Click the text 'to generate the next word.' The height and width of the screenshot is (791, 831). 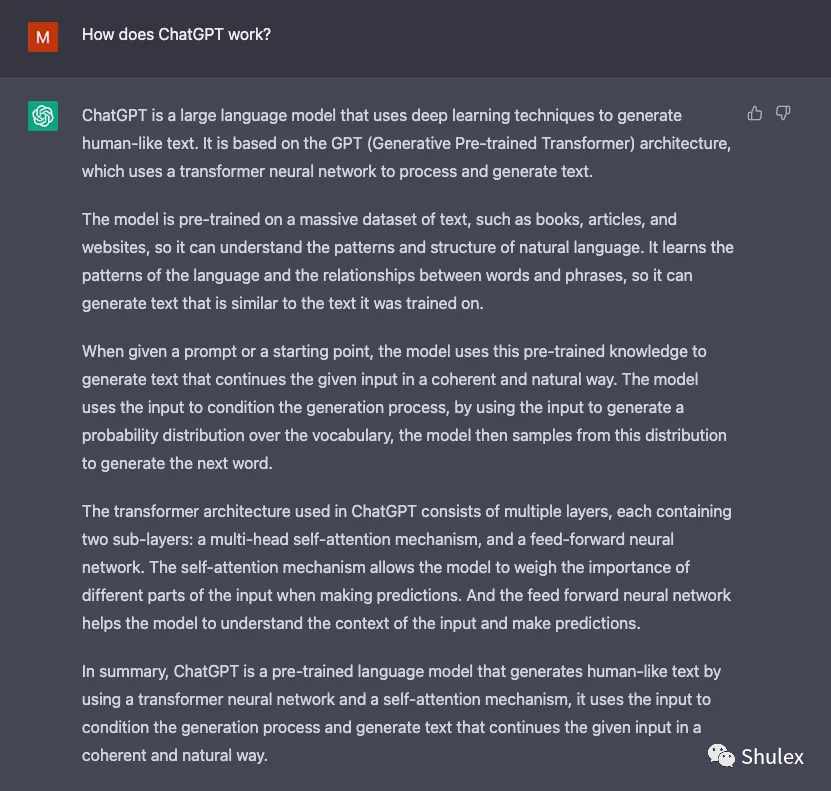[x=177, y=464]
